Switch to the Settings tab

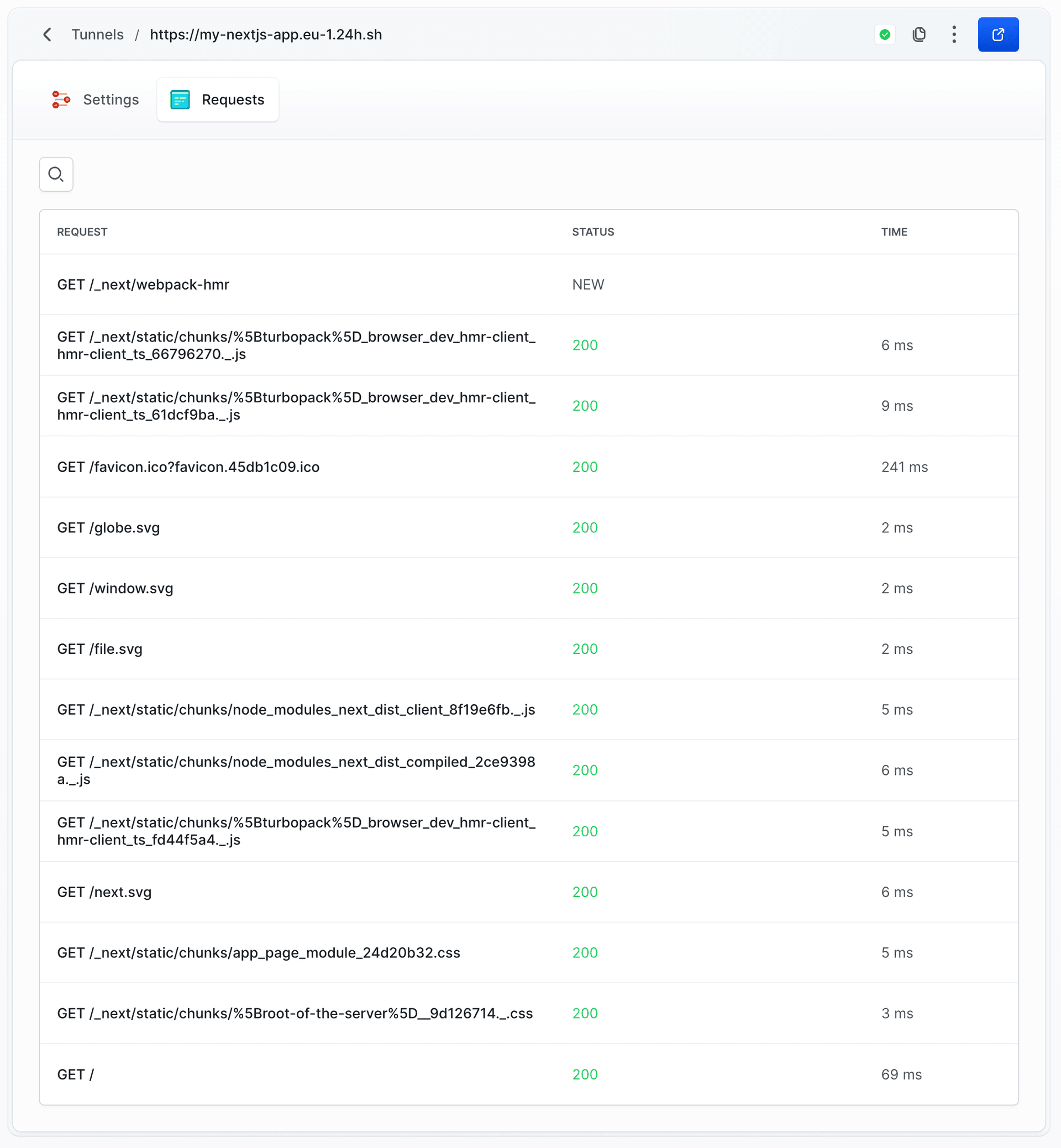click(x=110, y=99)
